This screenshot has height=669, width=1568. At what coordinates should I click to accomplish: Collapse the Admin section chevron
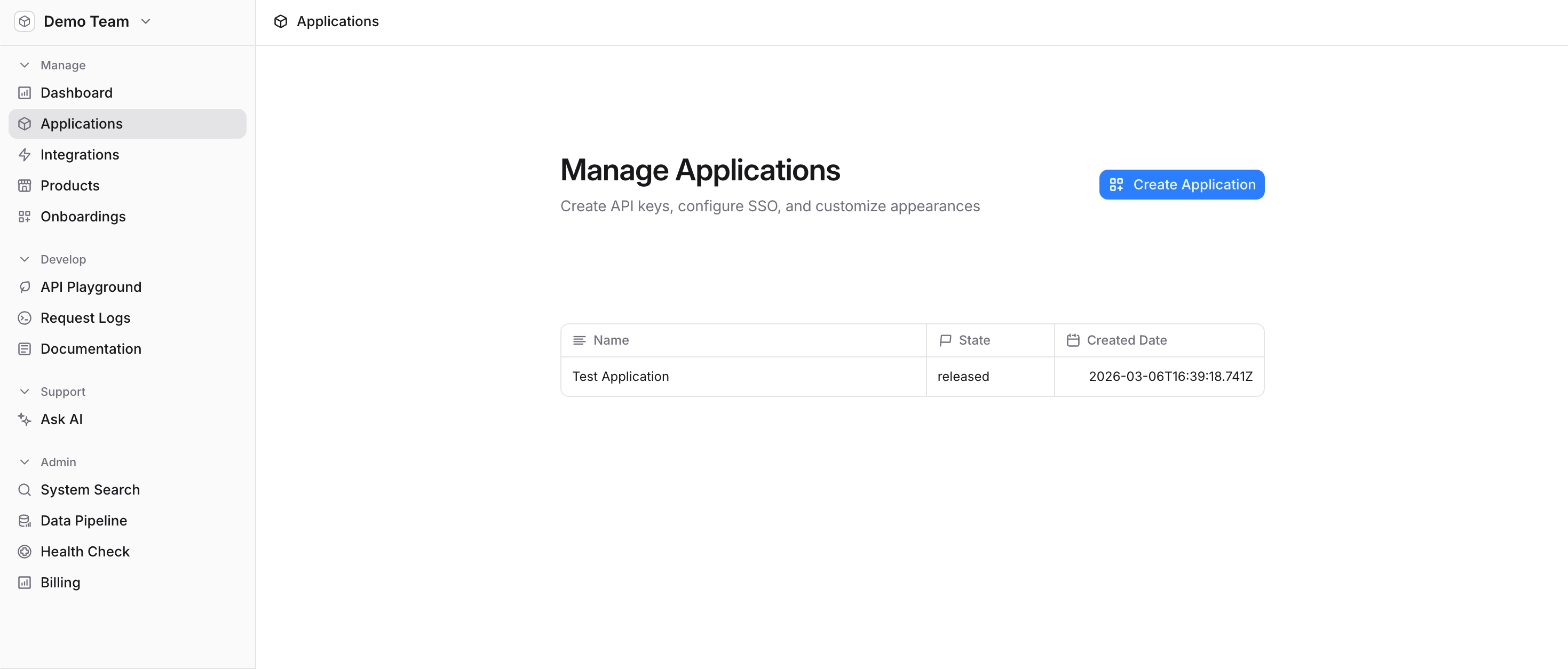25,463
